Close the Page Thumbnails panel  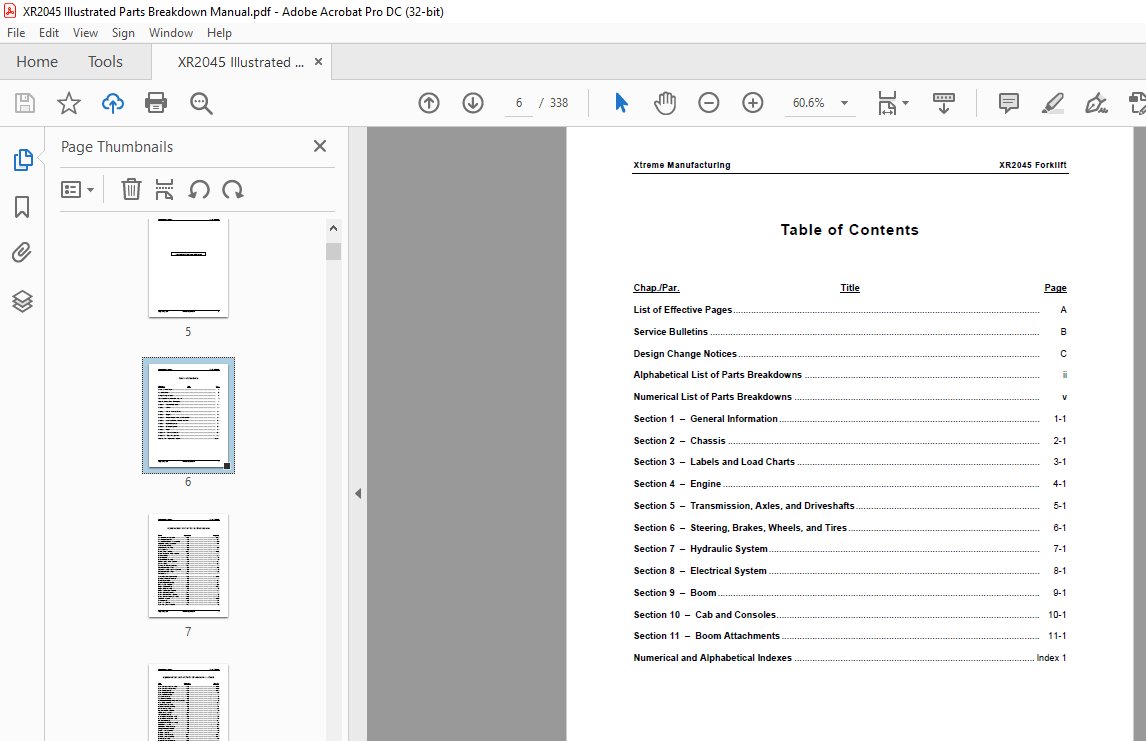[x=319, y=146]
